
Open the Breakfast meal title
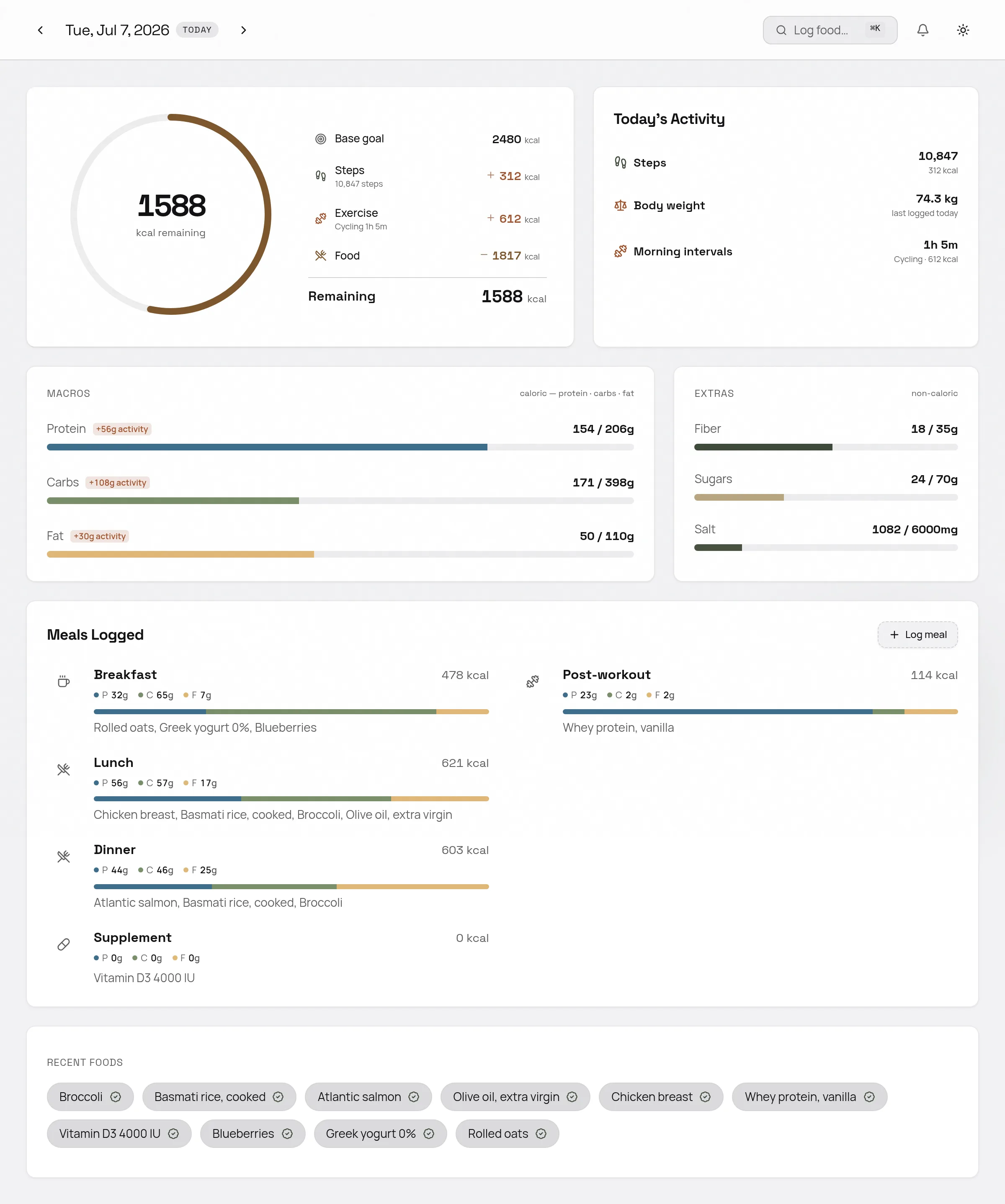point(125,674)
